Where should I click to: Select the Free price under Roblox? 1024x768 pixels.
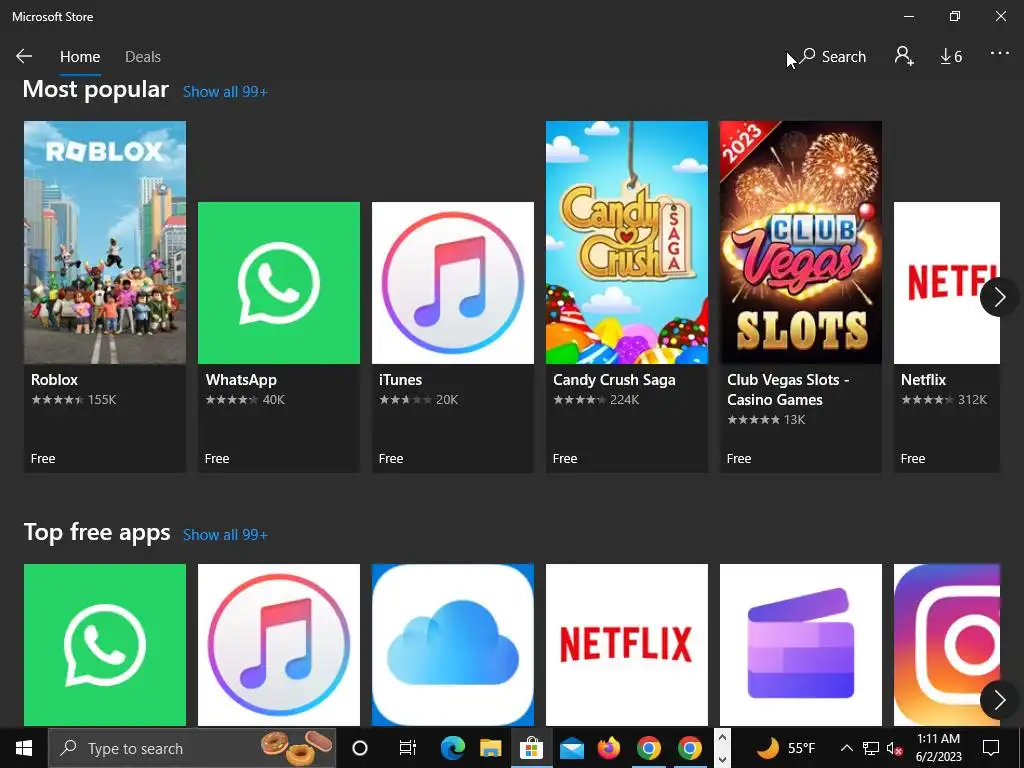pyautogui.click(x=43, y=458)
